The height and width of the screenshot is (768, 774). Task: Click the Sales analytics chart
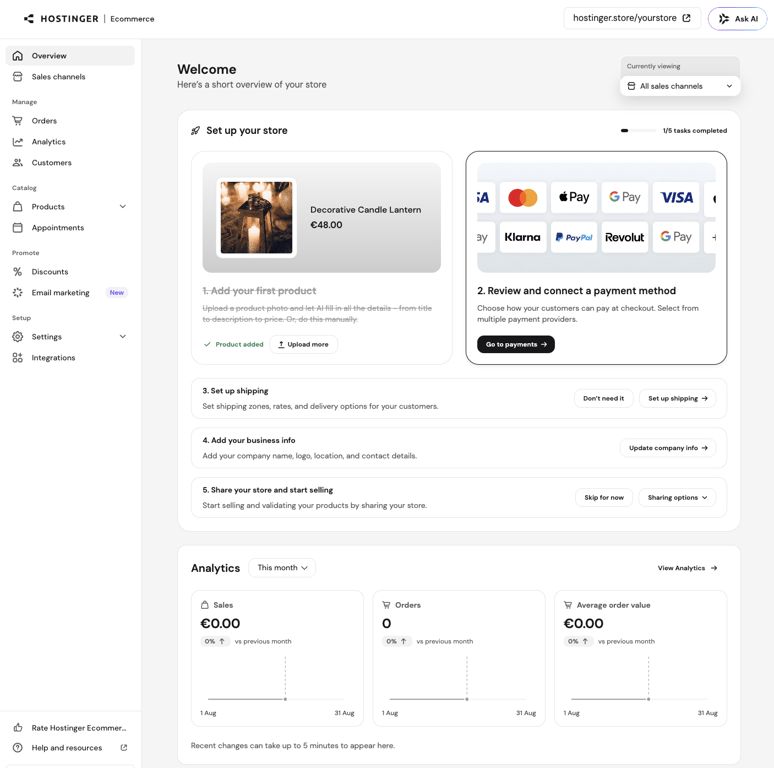277,680
